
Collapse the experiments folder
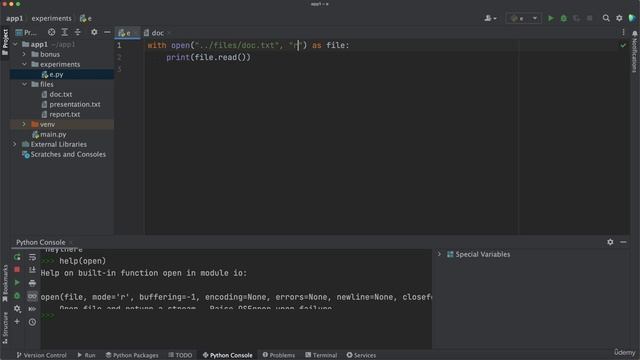point(24,64)
